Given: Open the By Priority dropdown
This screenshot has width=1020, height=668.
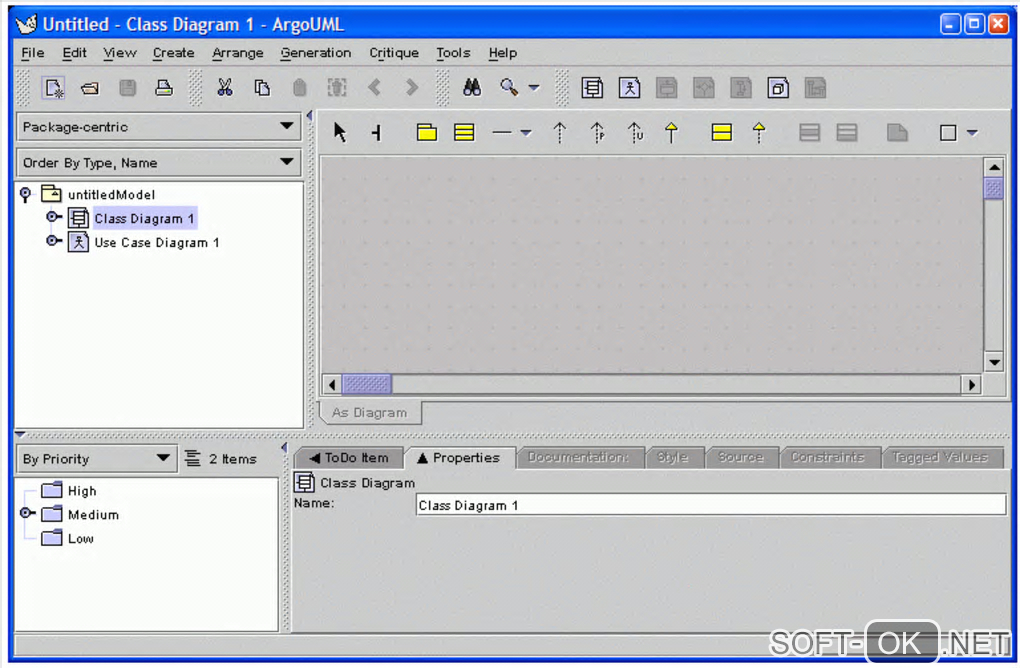Looking at the screenshot, I should [x=96, y=459].
